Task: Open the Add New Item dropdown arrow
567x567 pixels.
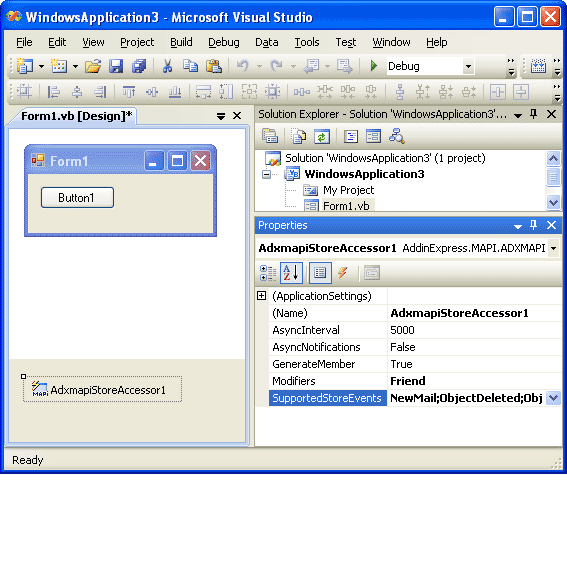Action: coord(75,67)
